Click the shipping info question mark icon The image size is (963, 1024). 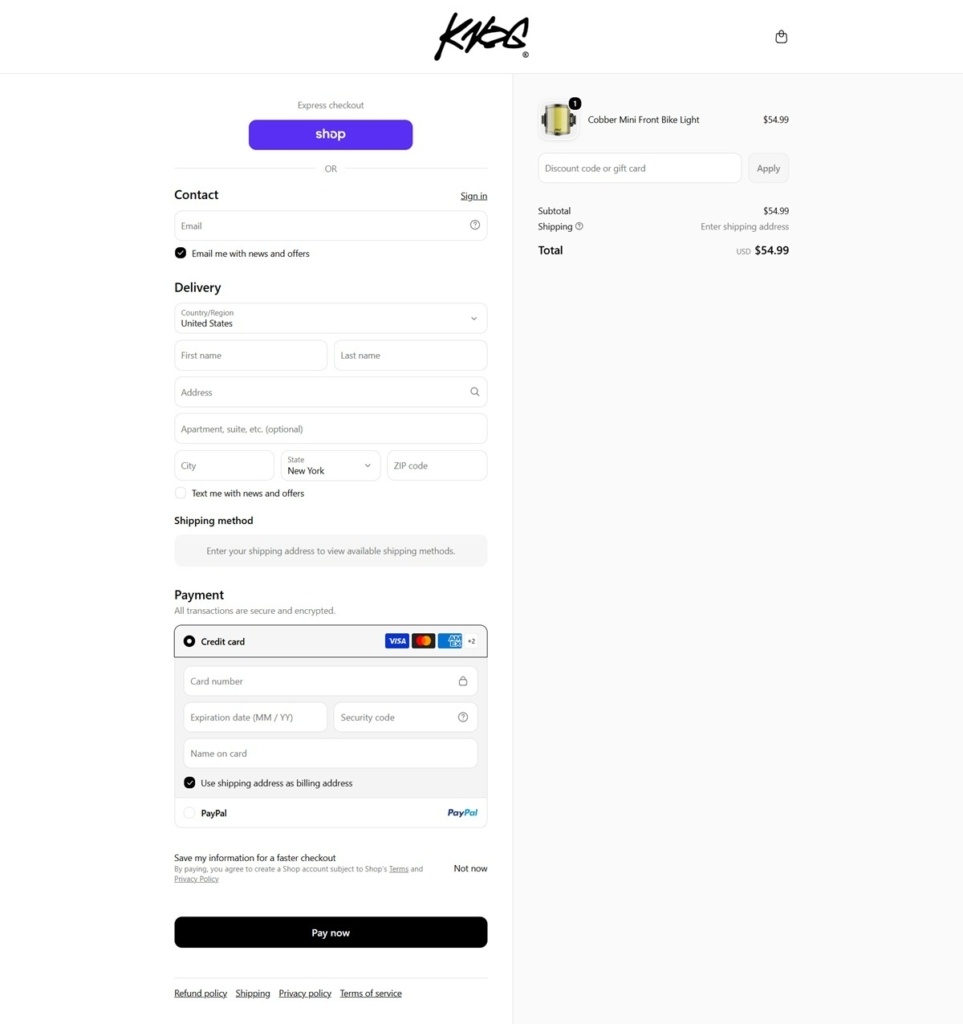click(x=579, y=227)
